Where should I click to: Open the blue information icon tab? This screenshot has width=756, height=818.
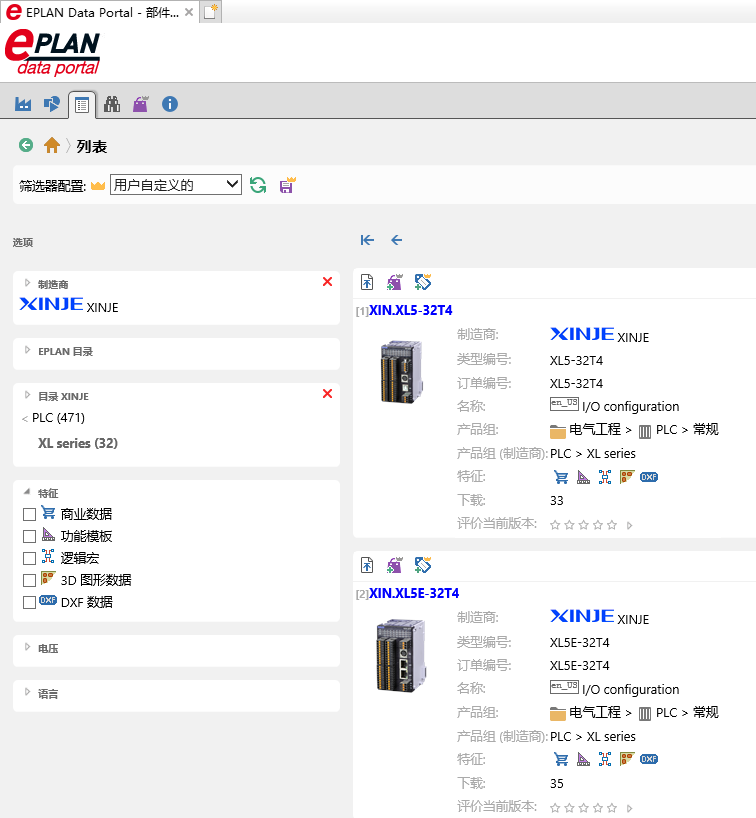pos(170,104)
